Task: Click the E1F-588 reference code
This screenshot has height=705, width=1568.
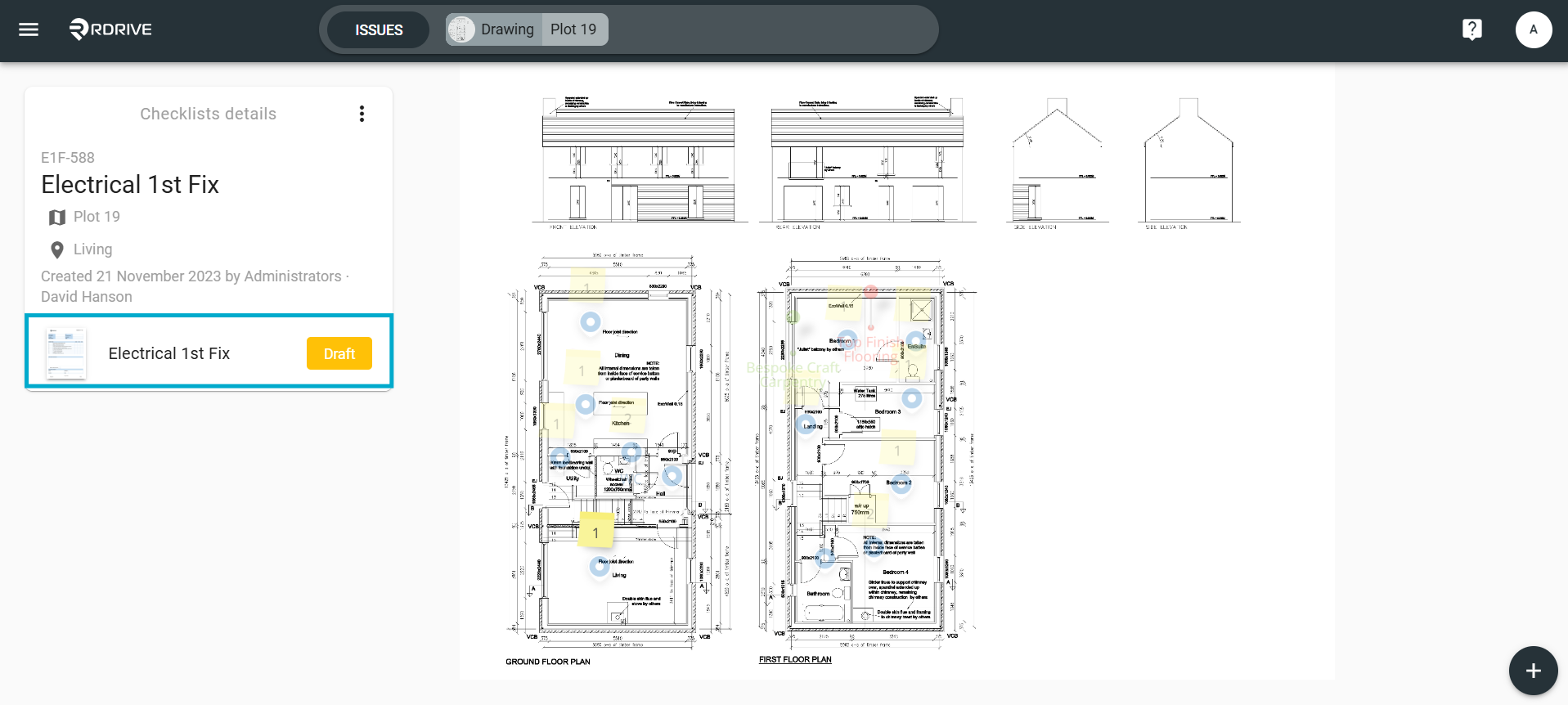Action: (x=68, y=157)
